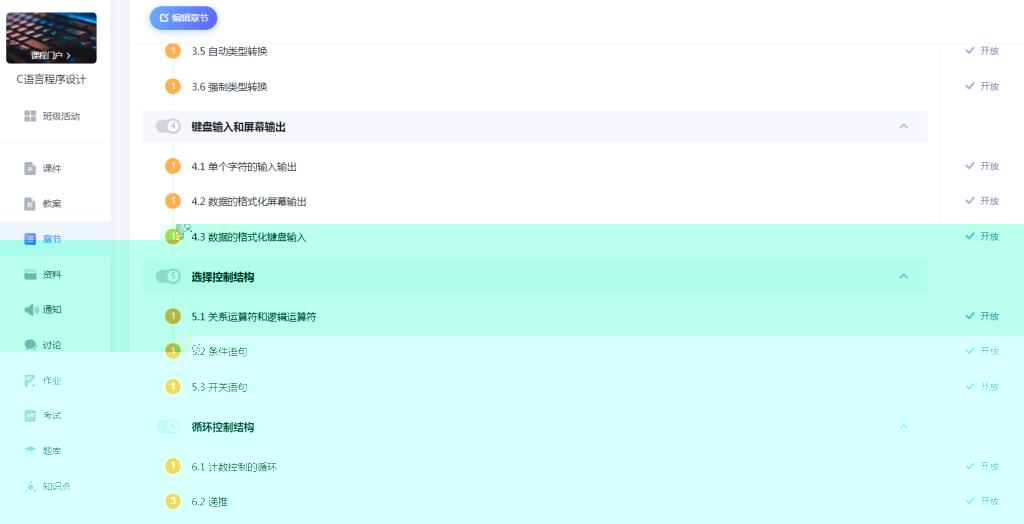Click the 知识点 nodes icon

(30, 486)
